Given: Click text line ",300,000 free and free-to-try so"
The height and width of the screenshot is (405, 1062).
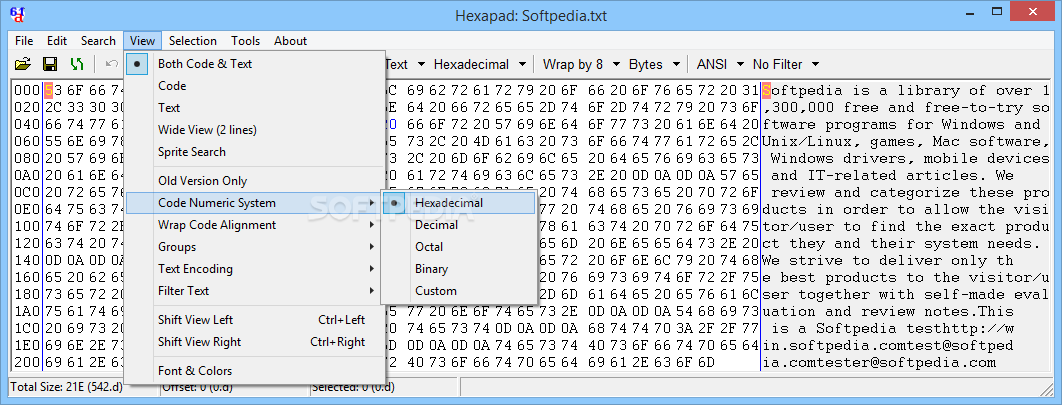Looking at the screenshot, I should 906,107.
